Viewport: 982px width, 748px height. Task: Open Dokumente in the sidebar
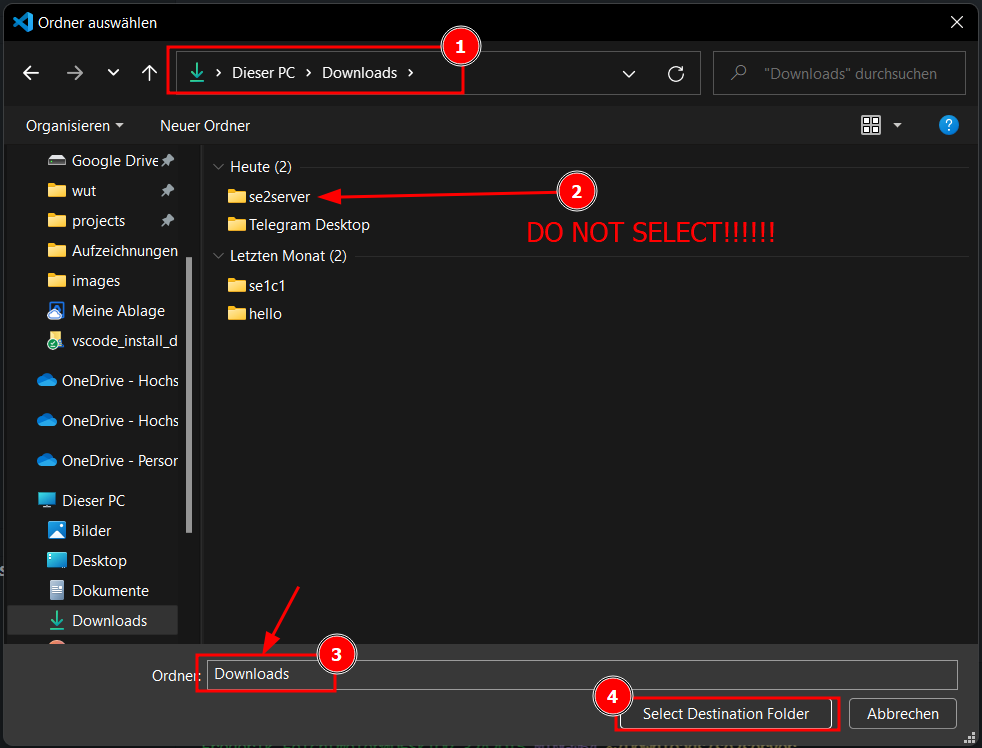tap(110, 591)
